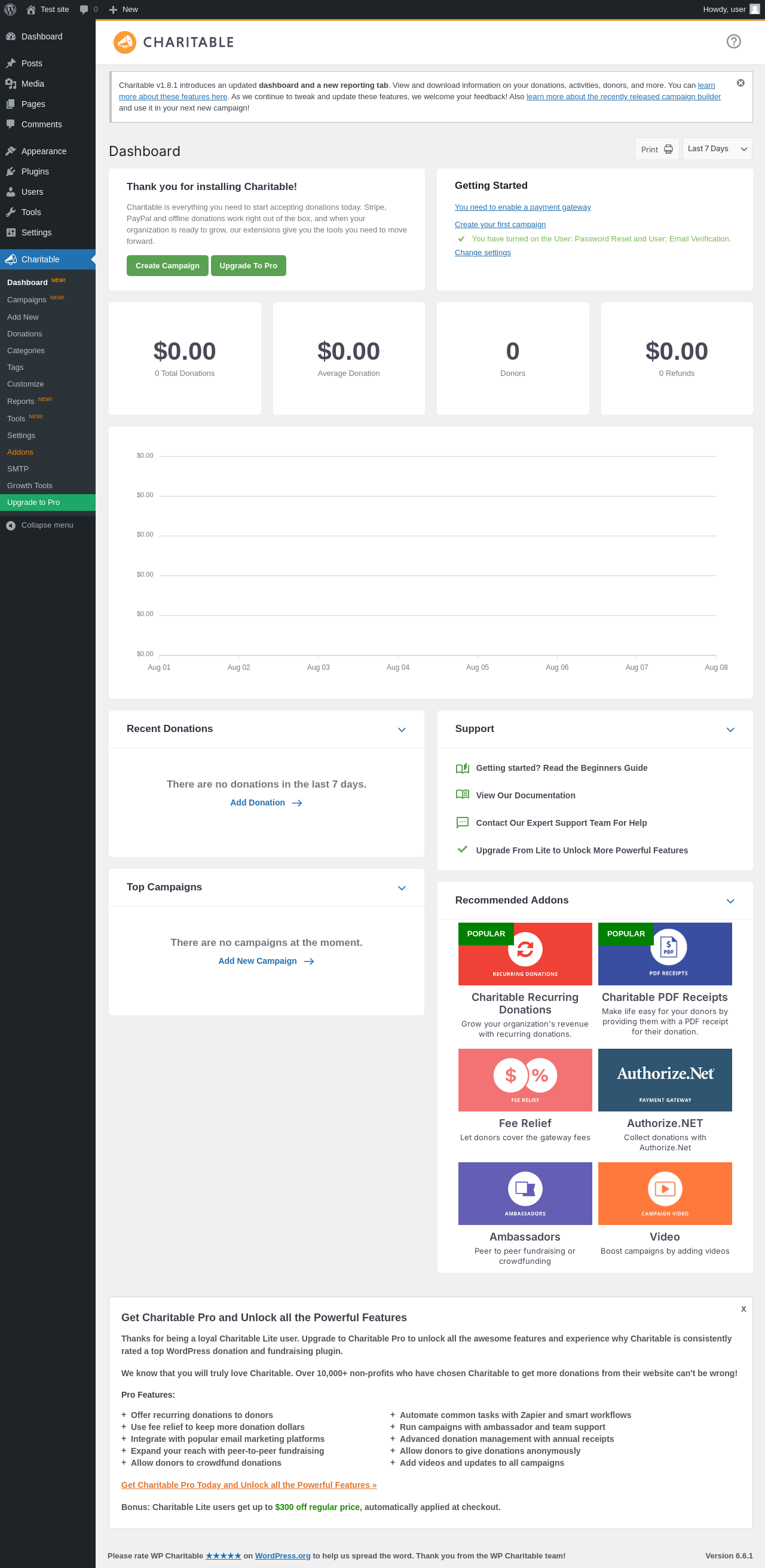Screen dimensions: 765x1568
Task: Click Upgrade From Lite to Unlock link
Action: click(582, 850)
